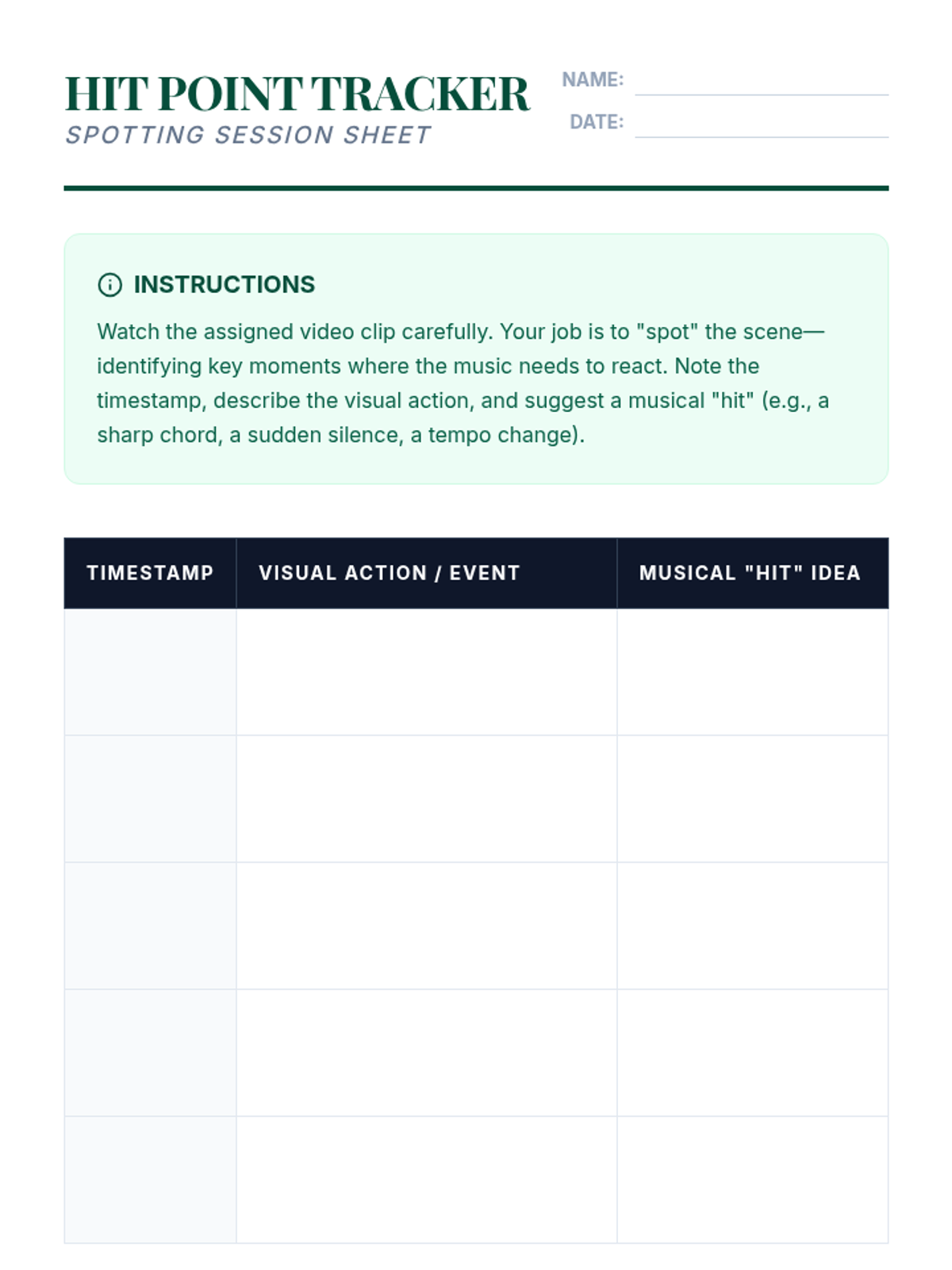Viewport: 952px width, 1270px height.
Task: Select the second row Visual Action cell
Action: 426,799
